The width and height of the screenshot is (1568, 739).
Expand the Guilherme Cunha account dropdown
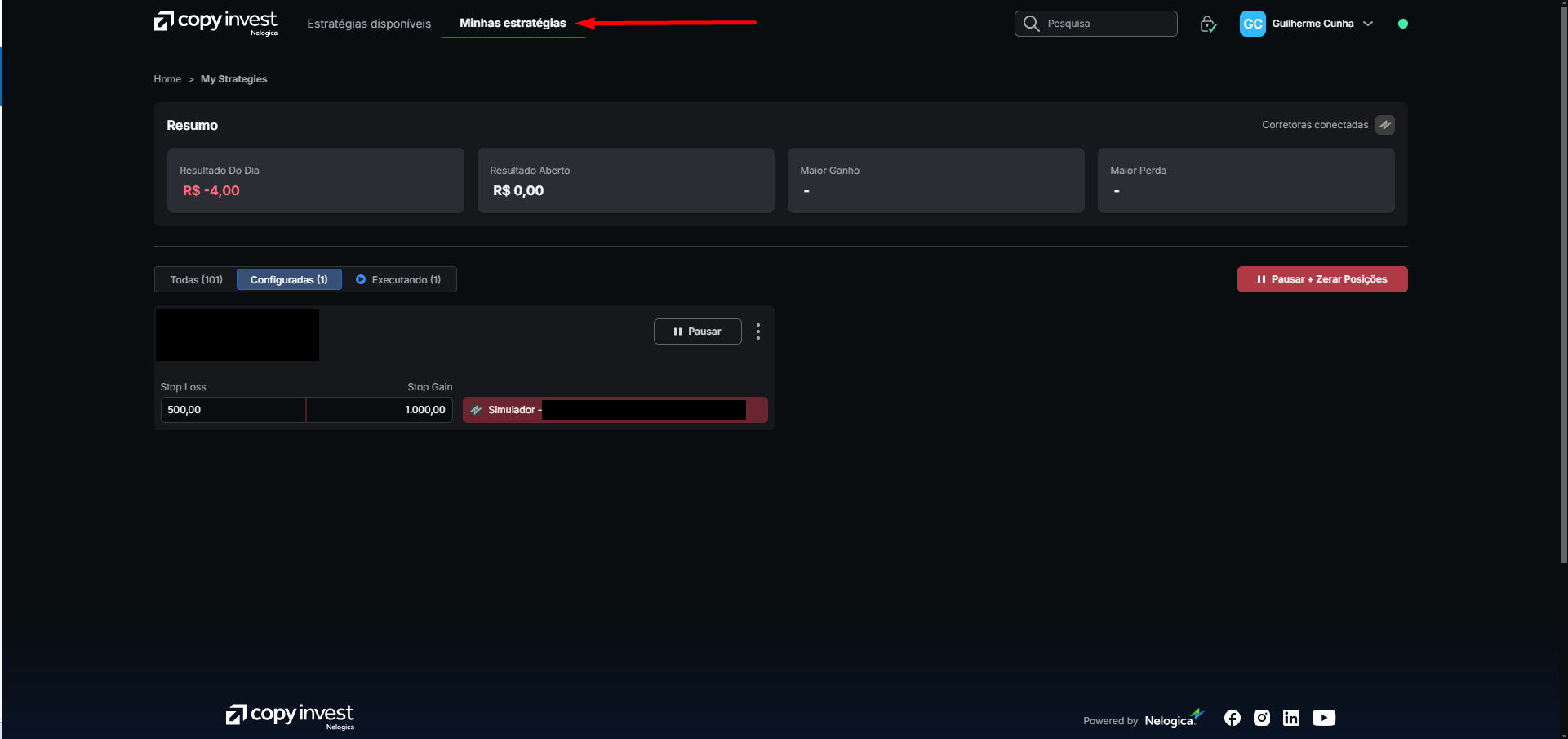click(1367, 24)
